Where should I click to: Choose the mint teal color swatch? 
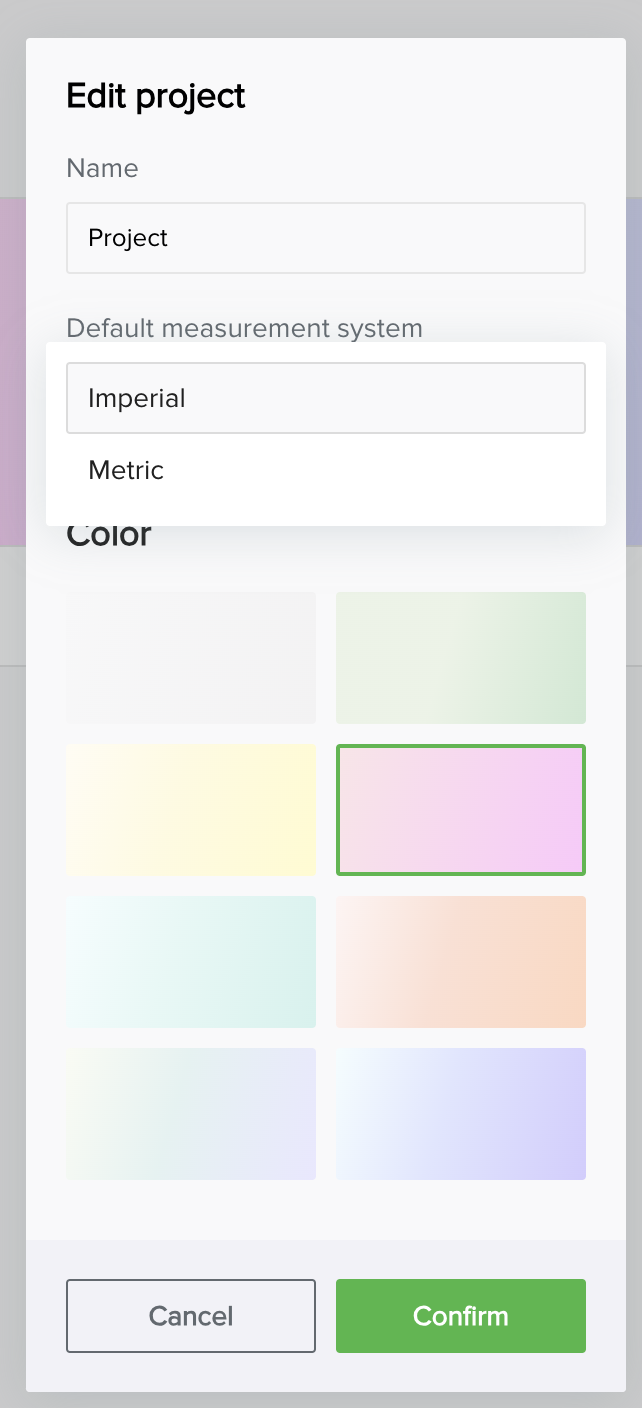click(191, 962)
